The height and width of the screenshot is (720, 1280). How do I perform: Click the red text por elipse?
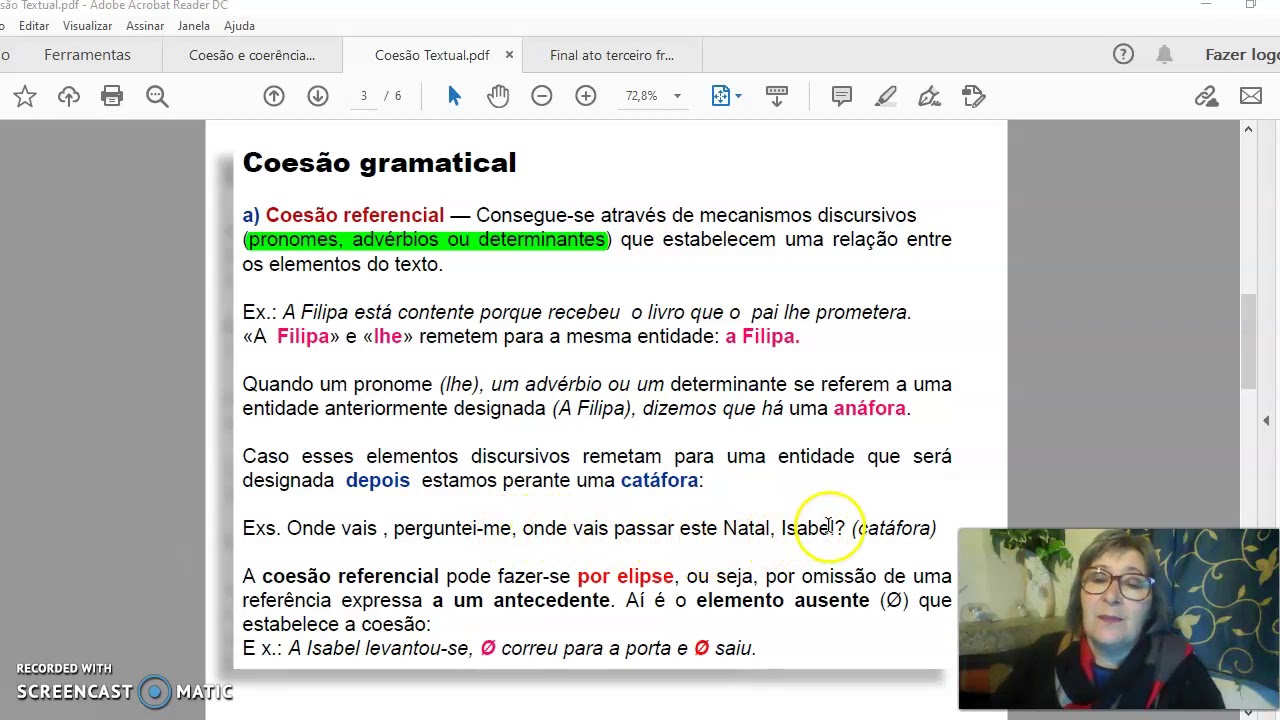point(625,577)
